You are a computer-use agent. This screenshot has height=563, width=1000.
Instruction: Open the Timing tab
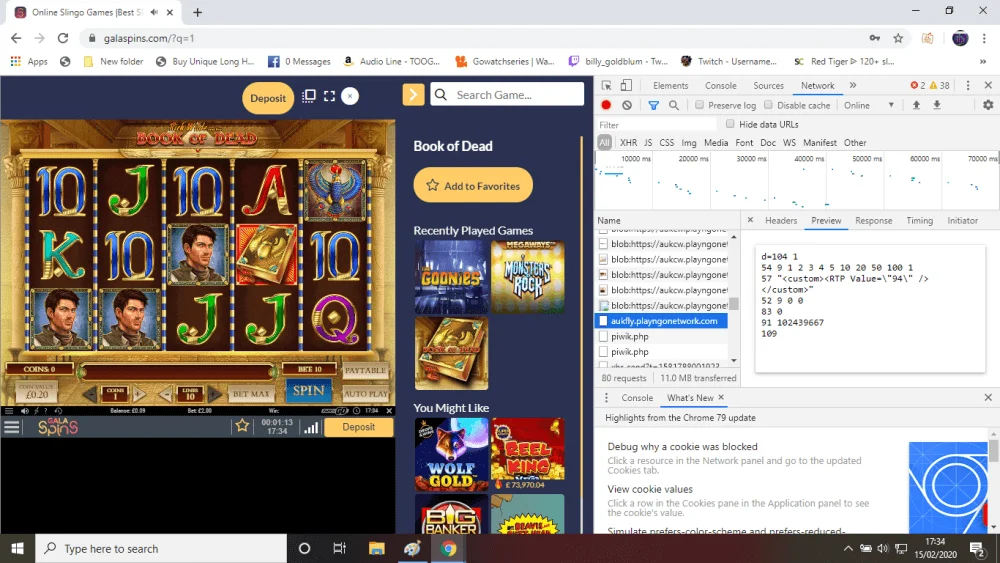920,221
